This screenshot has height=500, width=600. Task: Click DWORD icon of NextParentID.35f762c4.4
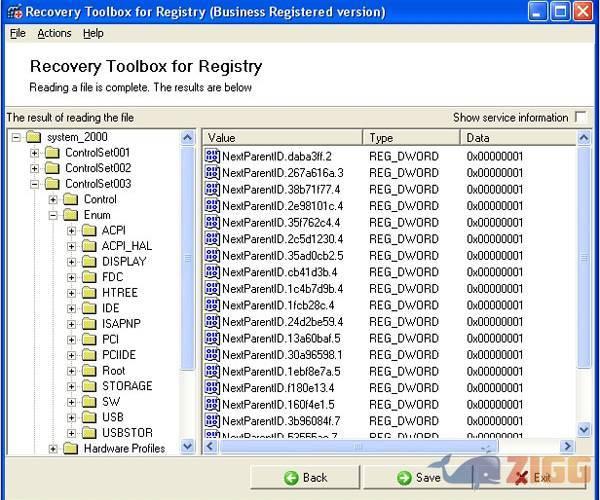click(212, 222)
